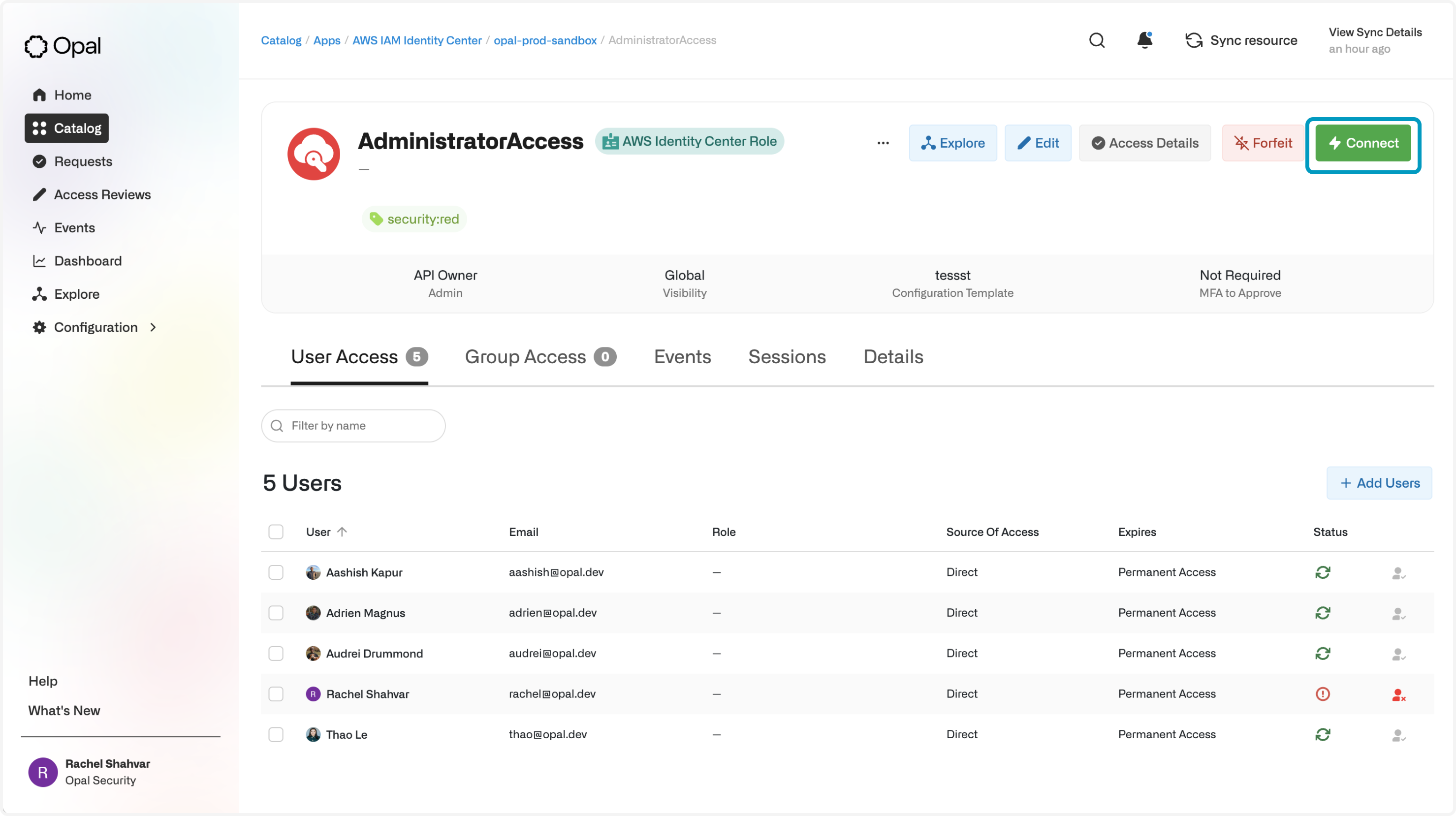Click Sync resource

coord(1241,40)
